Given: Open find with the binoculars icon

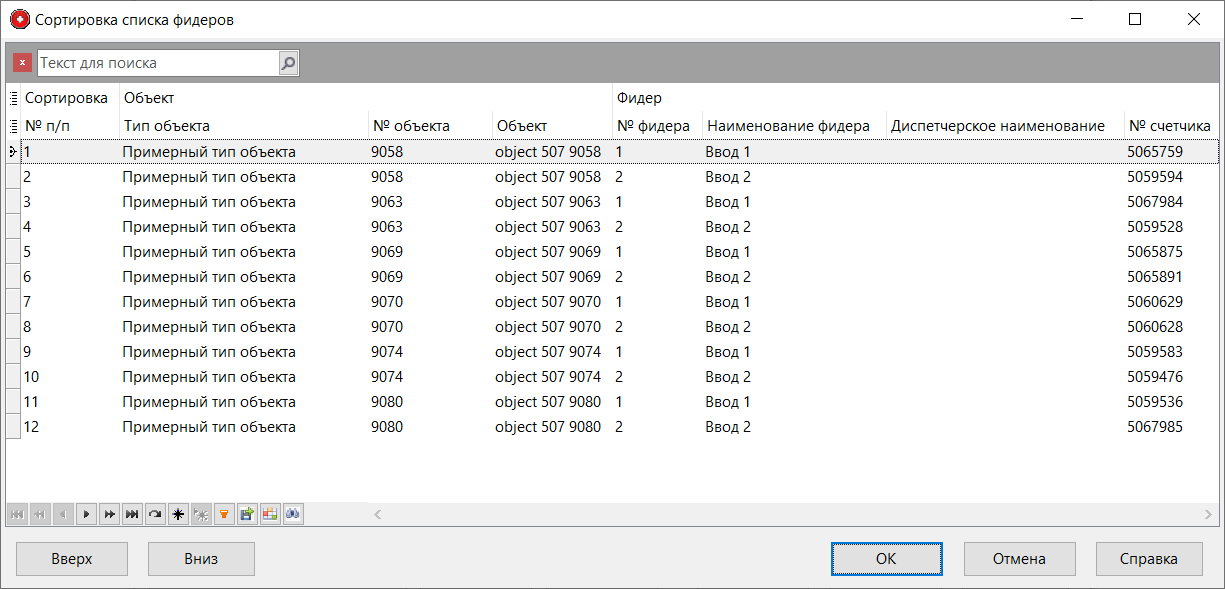Looking at the screenshot, I should tap(293, 514).
